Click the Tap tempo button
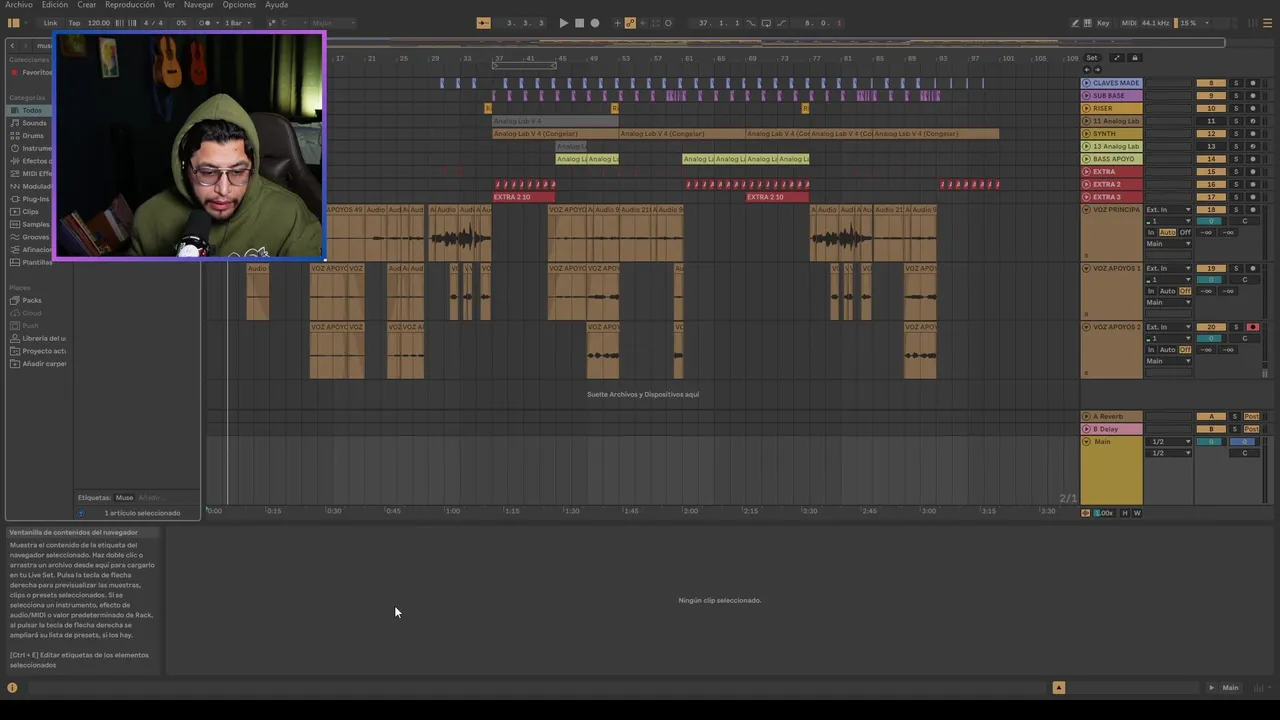1280x720 pixels. (x=74, y=23)
